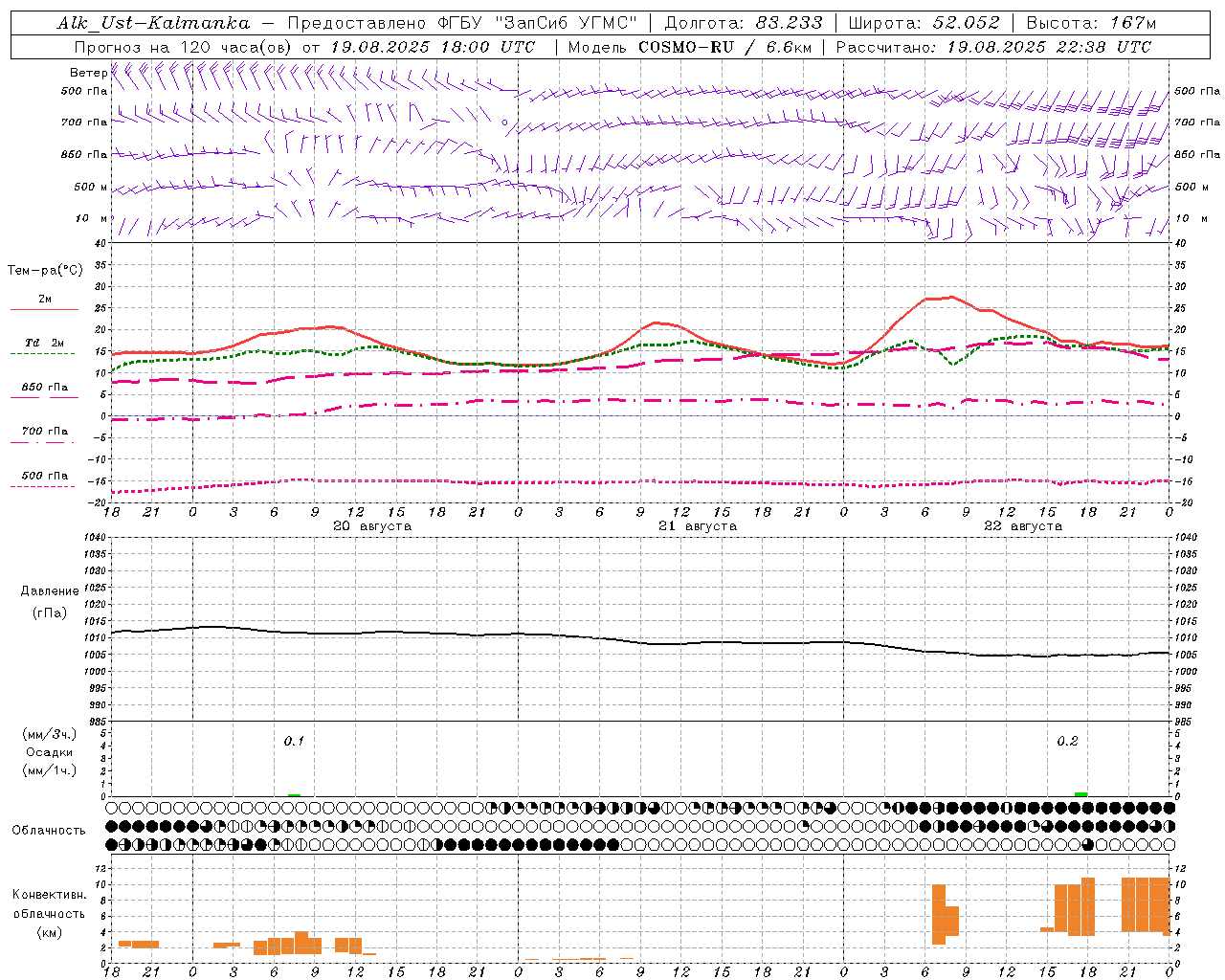This screenshot has height=980, width=1225.
Task: Click the '2м' temperature legend entry
Action: pyautogui.click(x=45, y=300)
